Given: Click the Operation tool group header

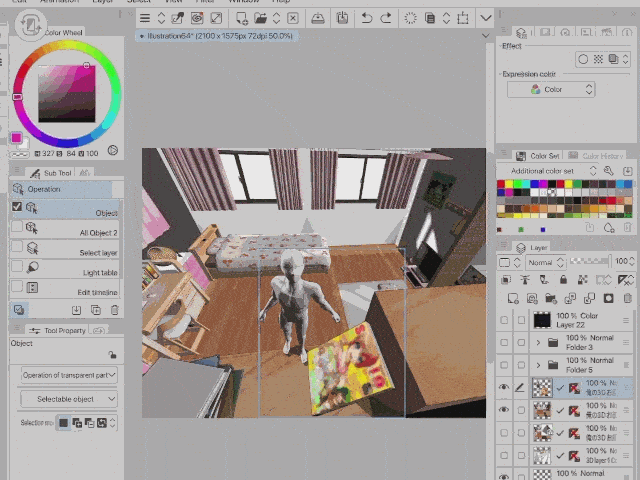Looking at the screenshot, I should pyautogui.click(x=60, y=189).
